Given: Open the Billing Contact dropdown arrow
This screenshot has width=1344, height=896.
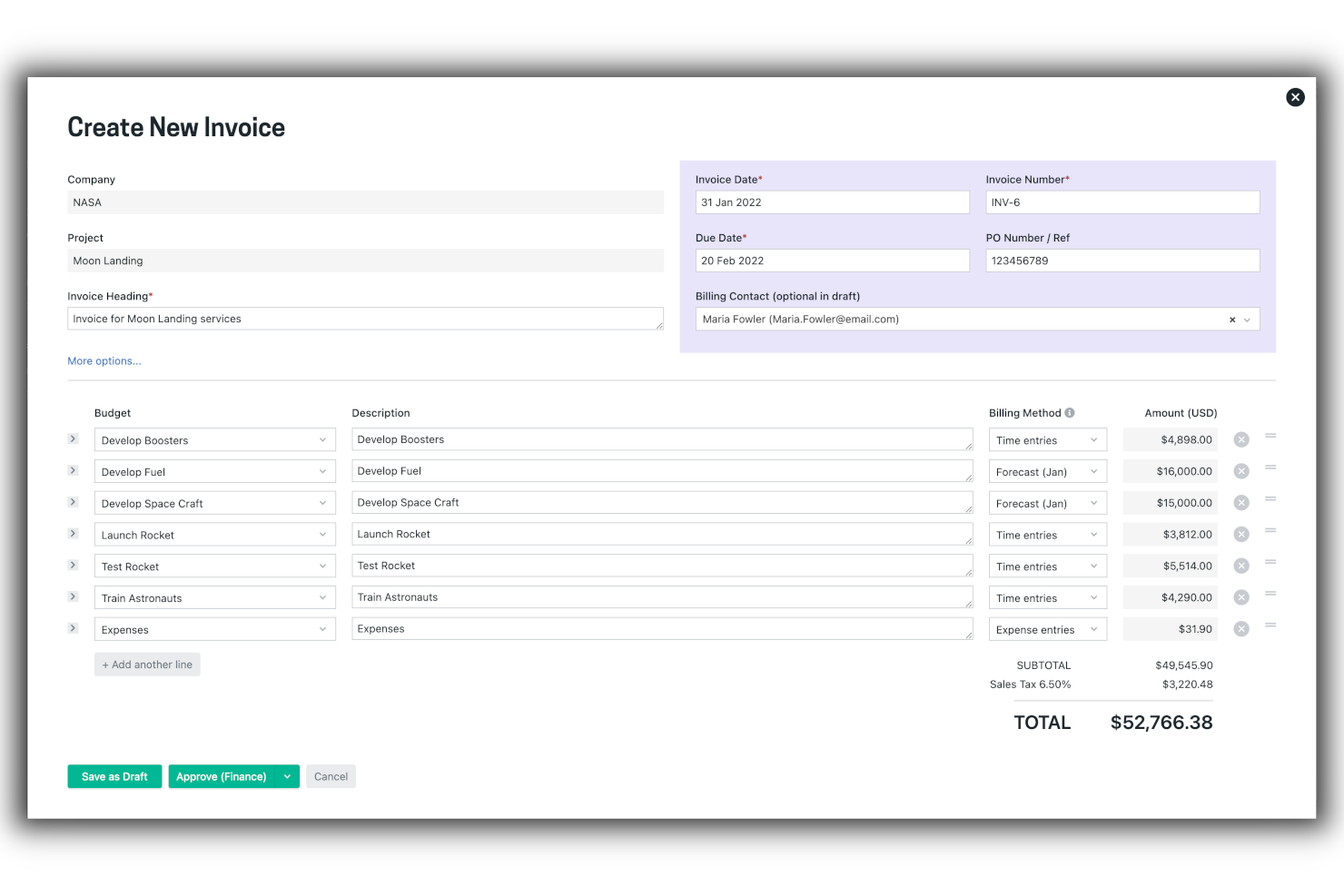Looking at the screenshot, I should 1248,320.
